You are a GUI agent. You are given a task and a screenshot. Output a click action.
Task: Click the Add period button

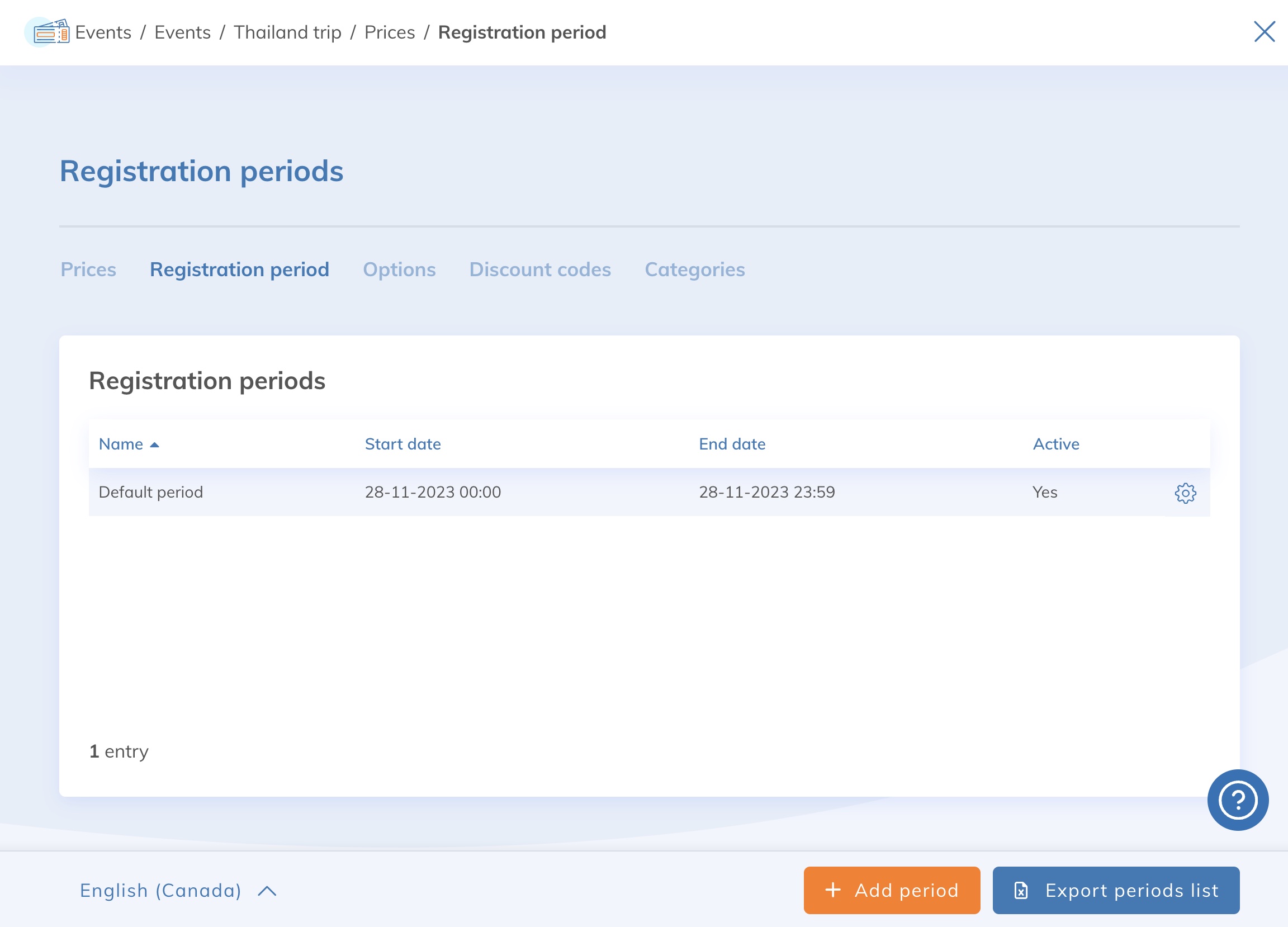(x=891, y=890)
